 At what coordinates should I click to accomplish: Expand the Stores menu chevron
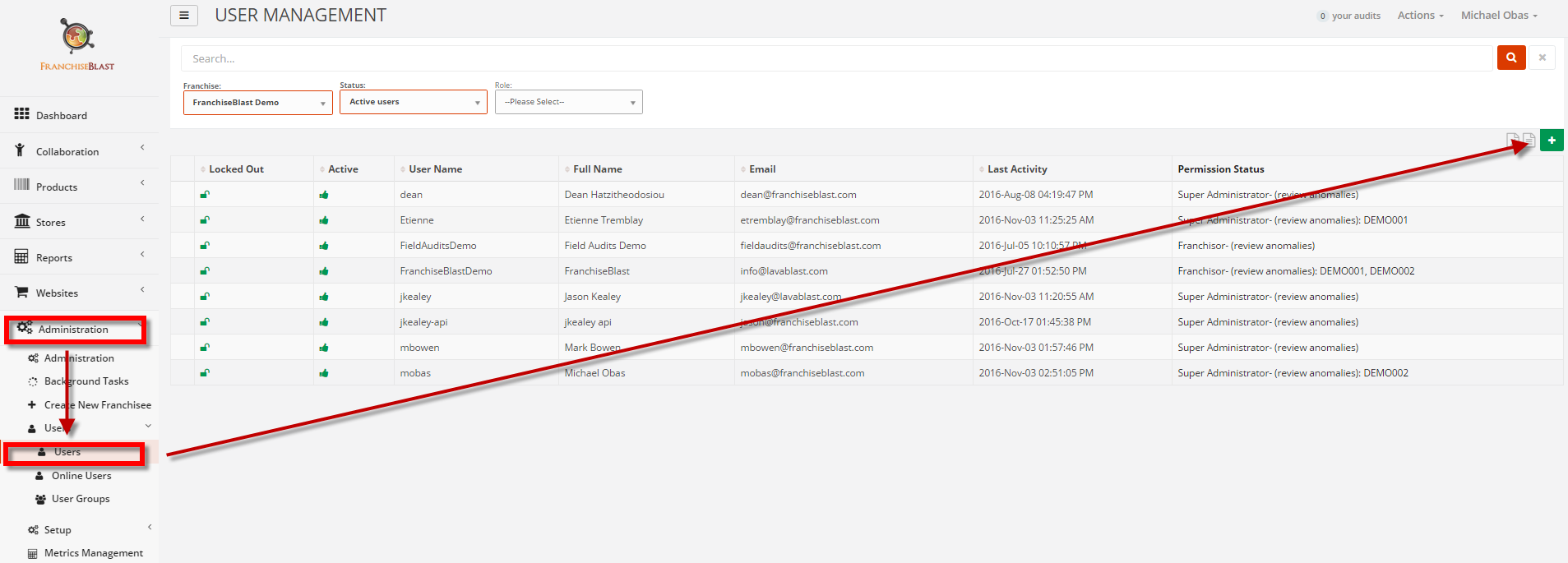coord(142,219)
